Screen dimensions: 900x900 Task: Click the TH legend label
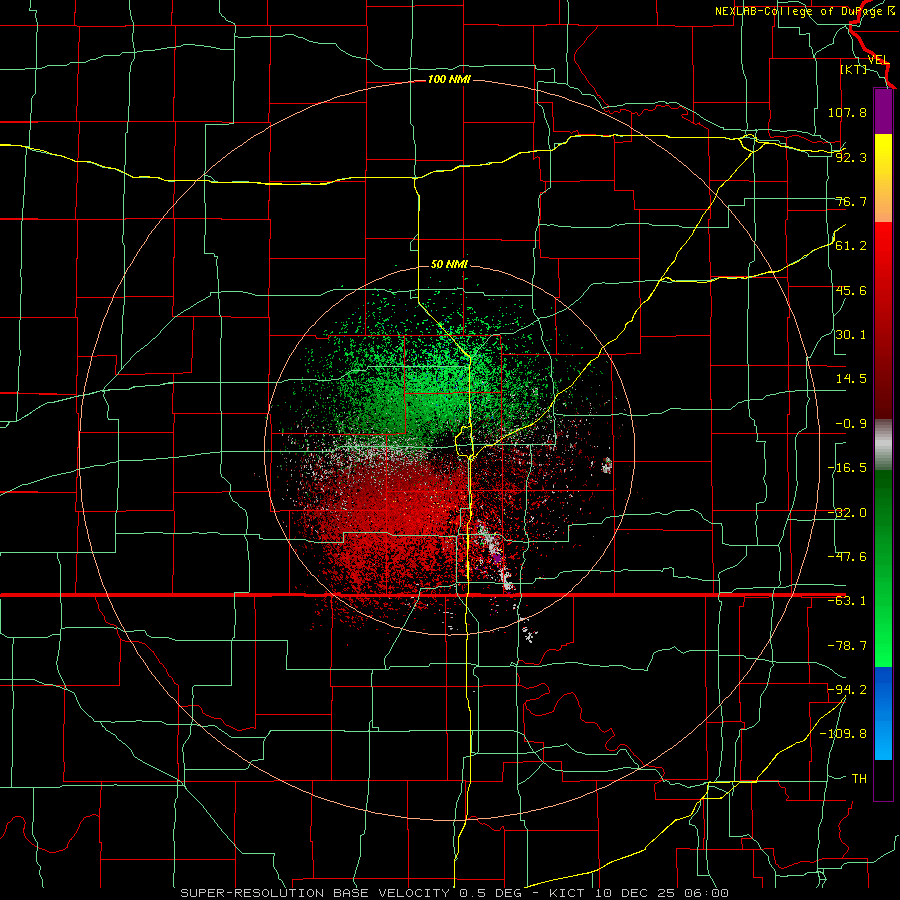coord(859,778)
